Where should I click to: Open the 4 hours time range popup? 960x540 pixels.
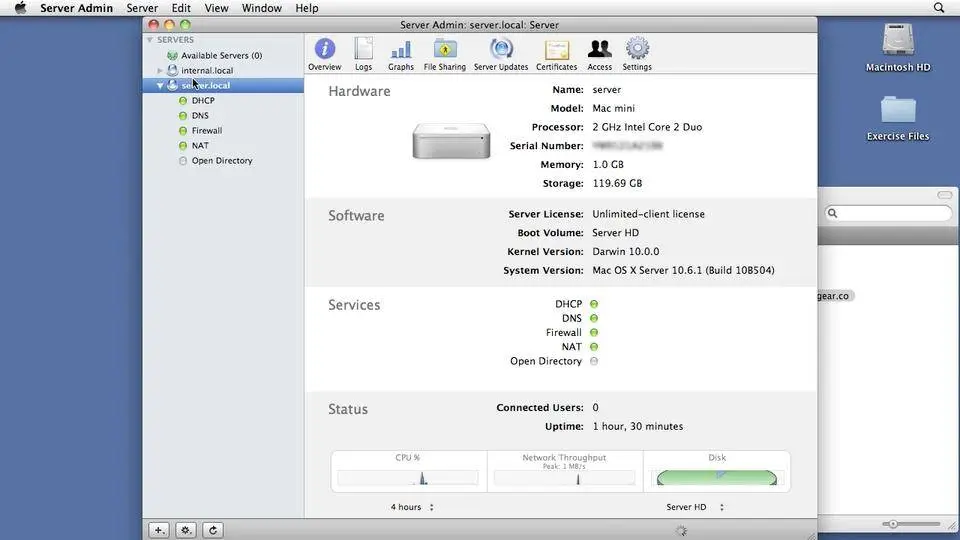[x=412, y=507]
